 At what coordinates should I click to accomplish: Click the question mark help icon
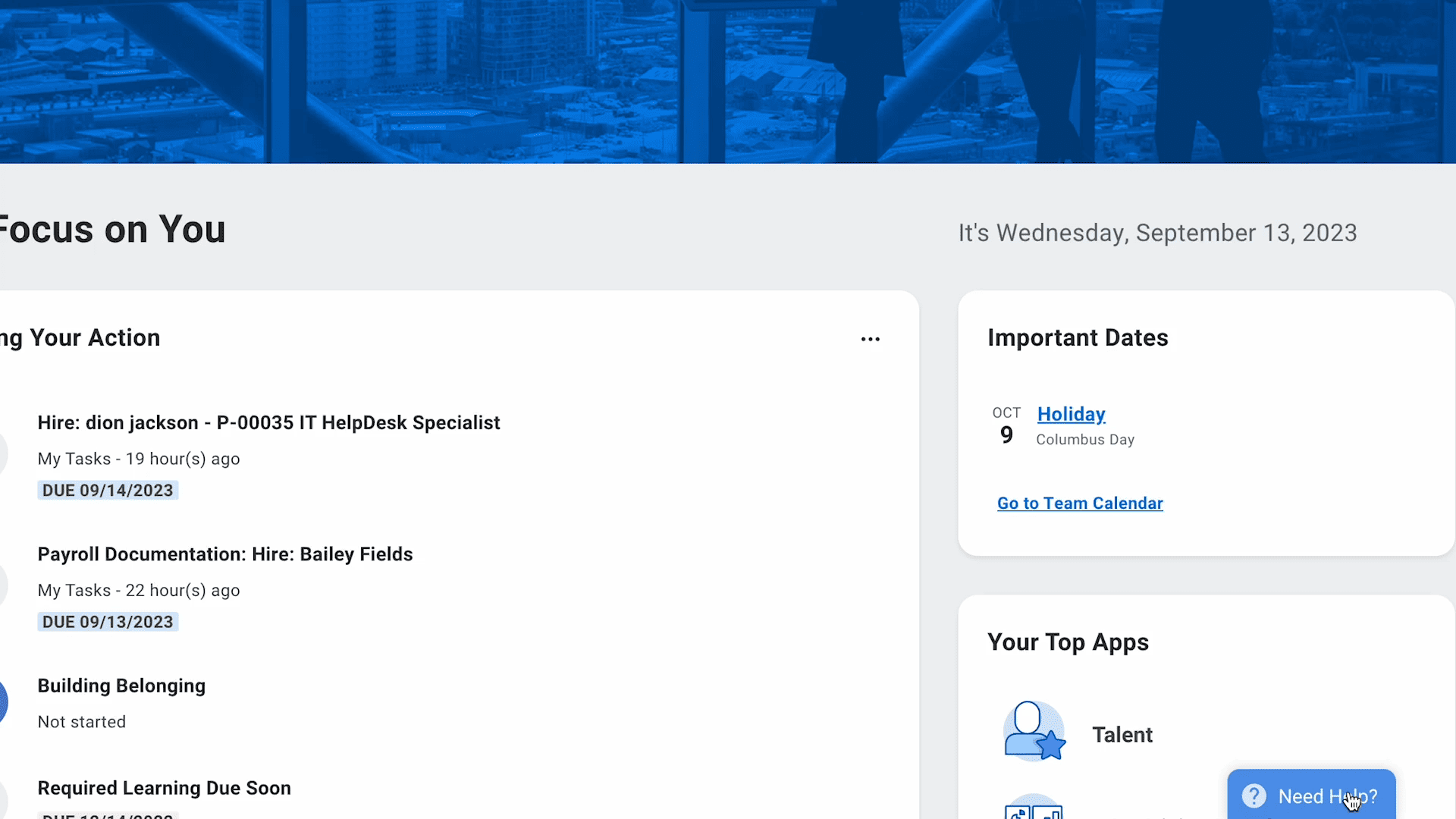pos(1254,796)
